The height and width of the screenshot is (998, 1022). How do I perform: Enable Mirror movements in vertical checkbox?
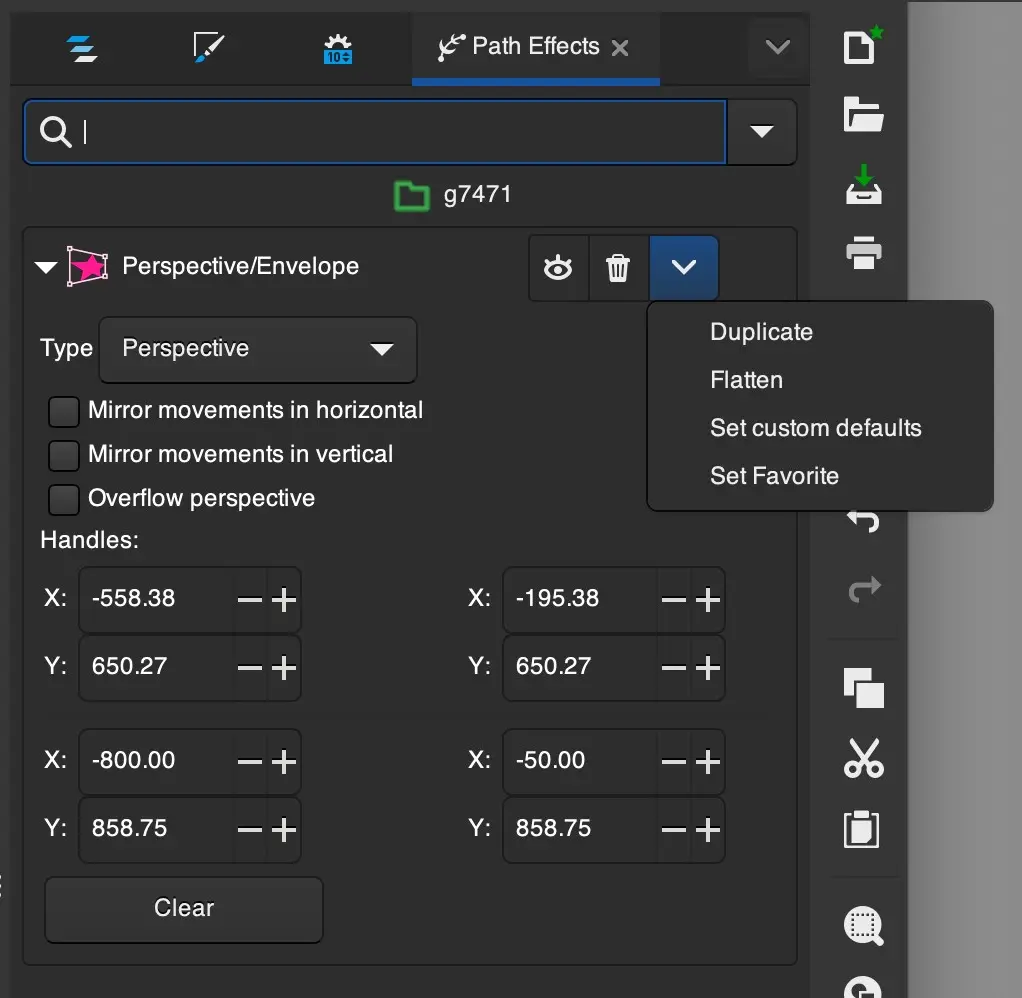click(64, 455)
